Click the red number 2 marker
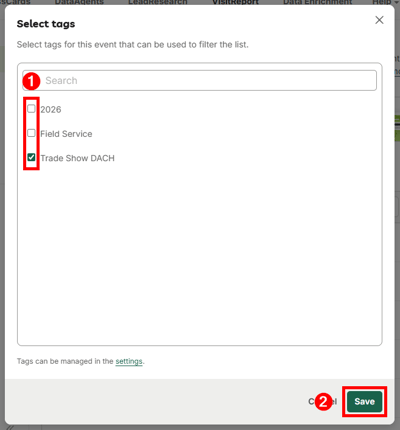Image resolution: width=400 pixels, height=430 pixels. tap(323, 402)
